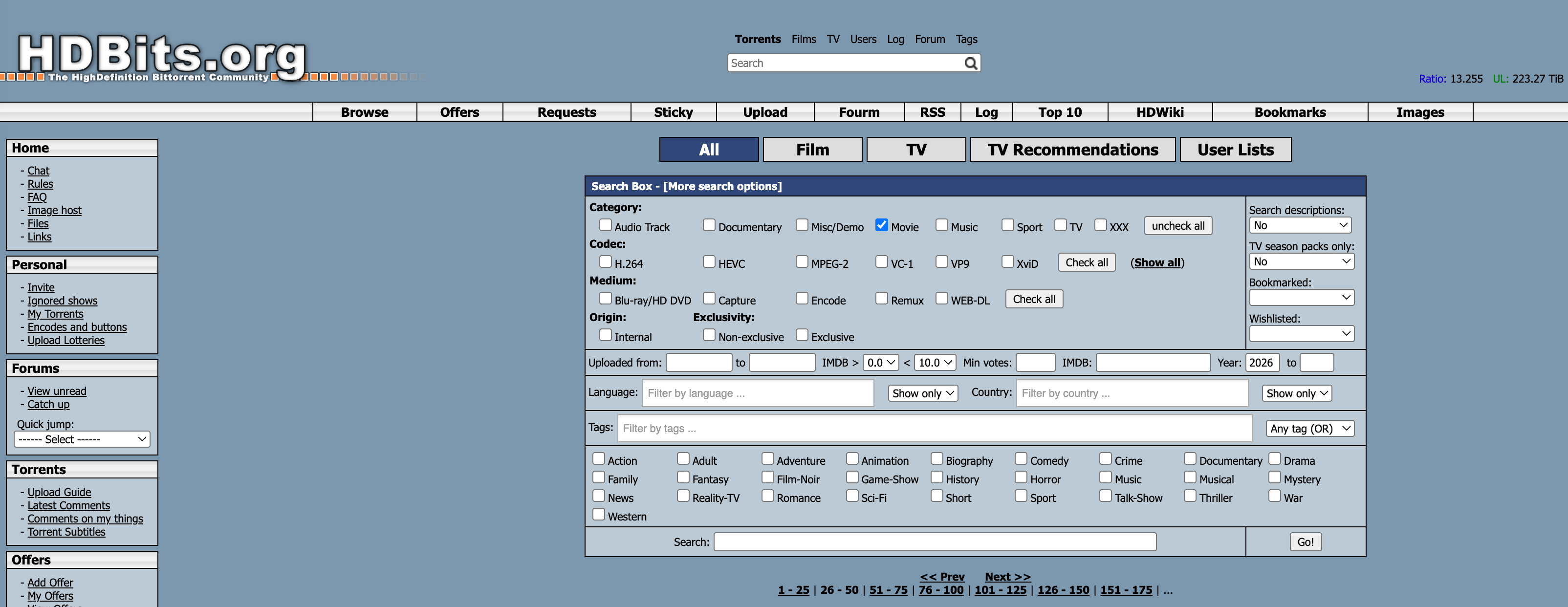Image resolution: width=1568 pixels, height=607 pixels.
Task: Open the Any tag (OR) dropdown
Action: pos(1310,429)
